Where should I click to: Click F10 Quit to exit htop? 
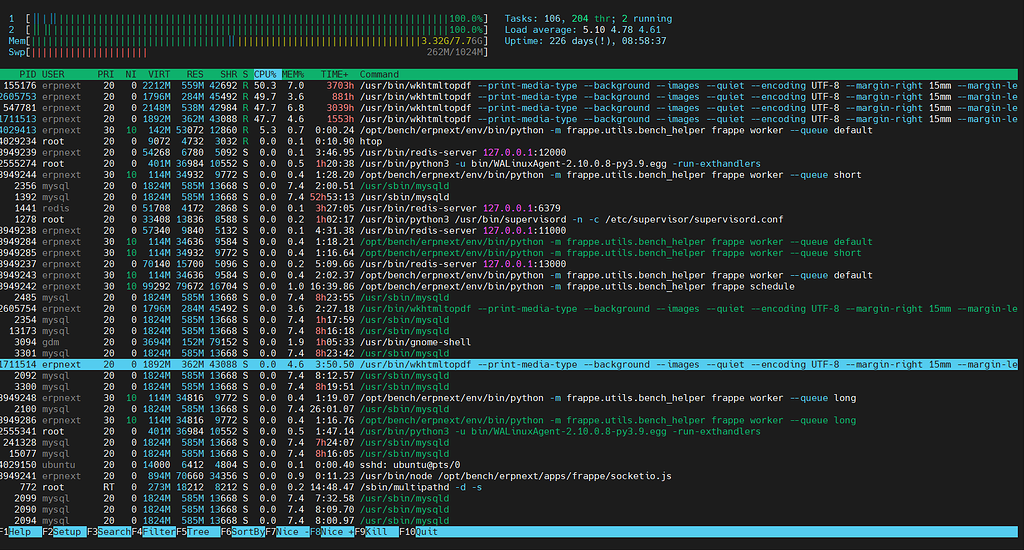coord(419,532)
